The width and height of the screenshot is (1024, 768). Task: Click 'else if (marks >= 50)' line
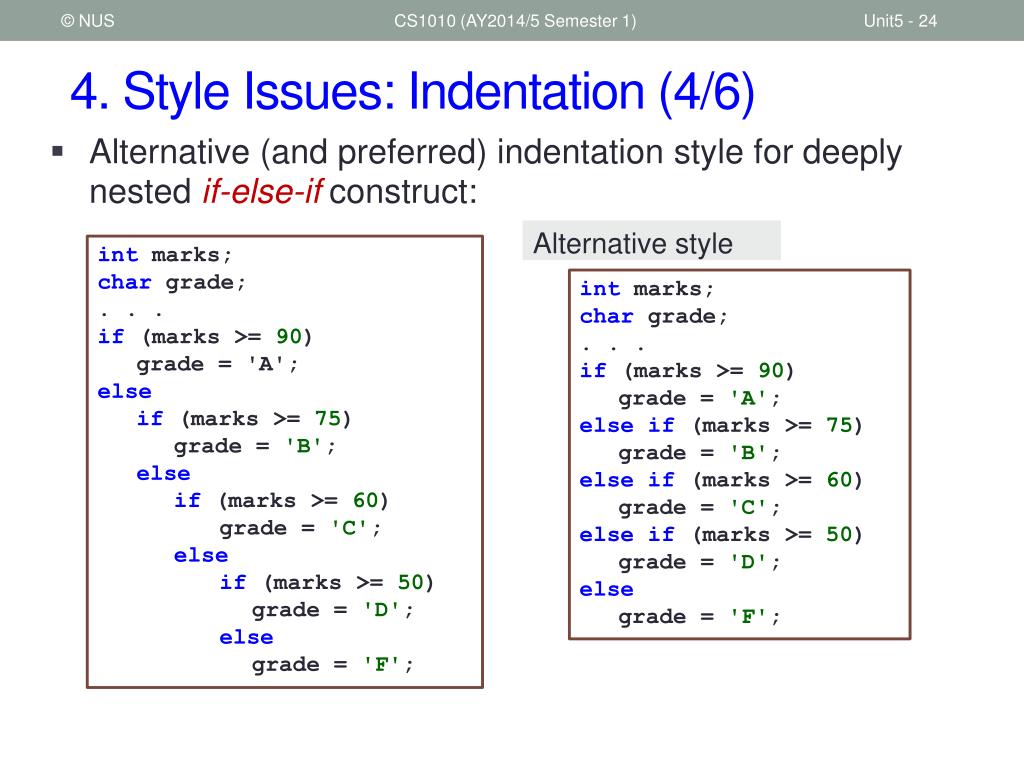(x=721, y=534)
